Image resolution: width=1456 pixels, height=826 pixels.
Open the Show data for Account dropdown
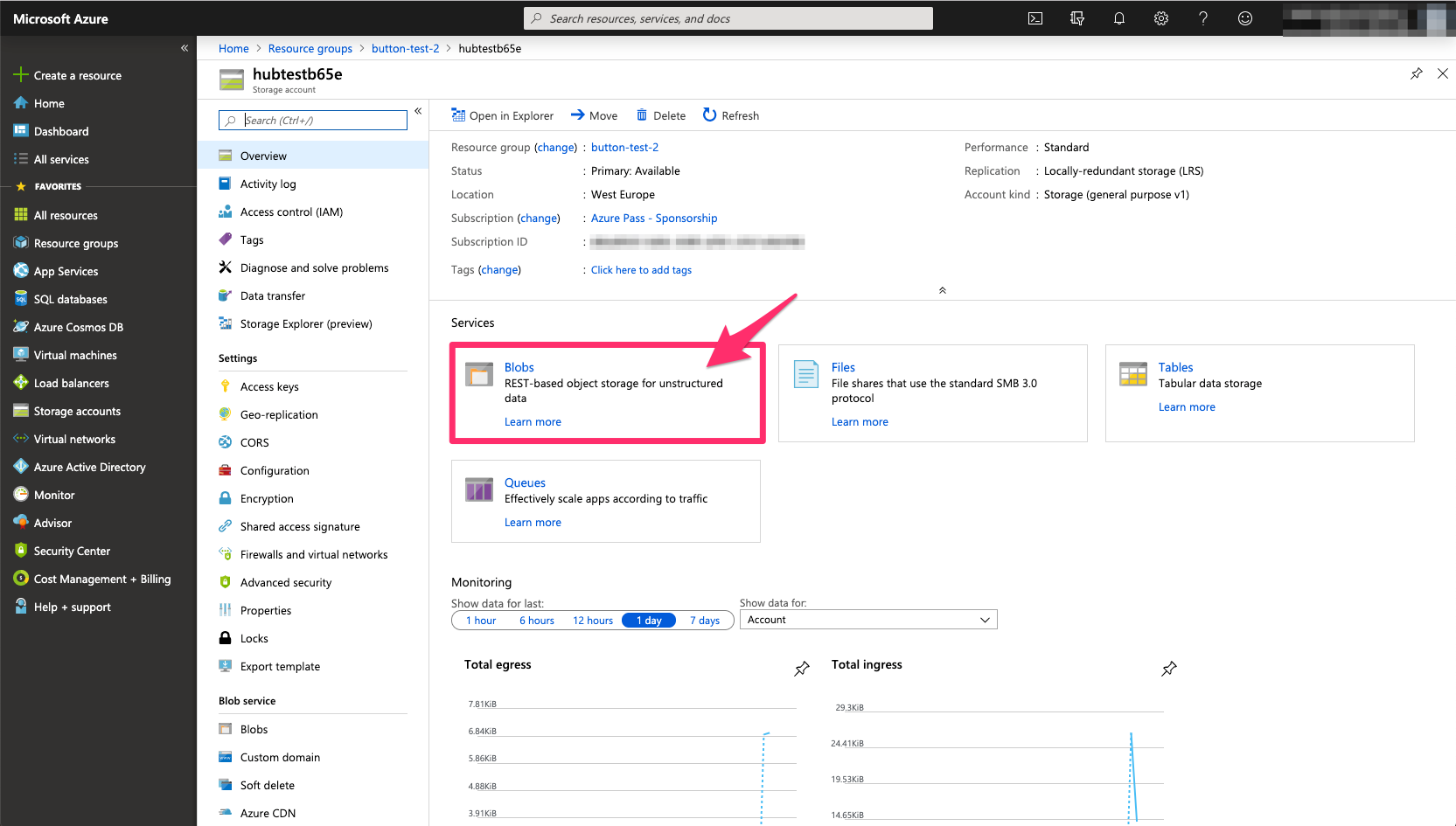868,620
